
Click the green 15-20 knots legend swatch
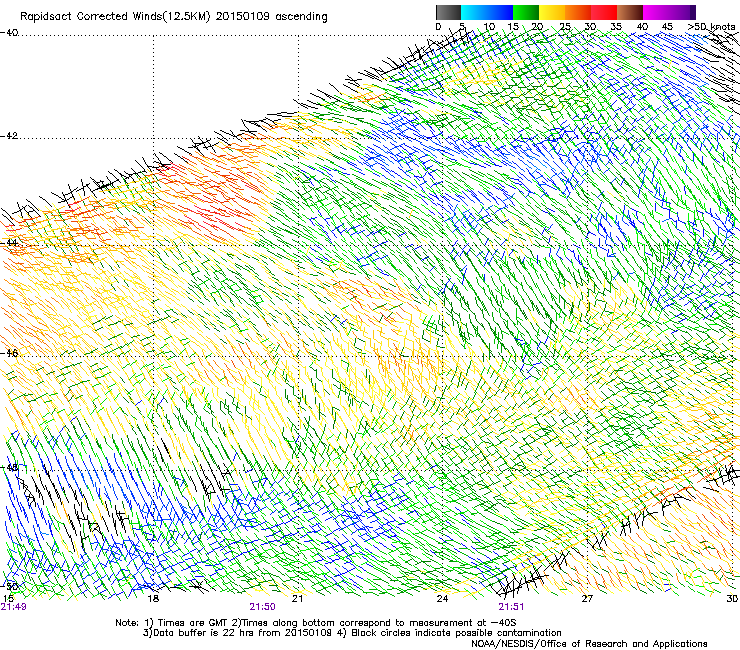526,12
